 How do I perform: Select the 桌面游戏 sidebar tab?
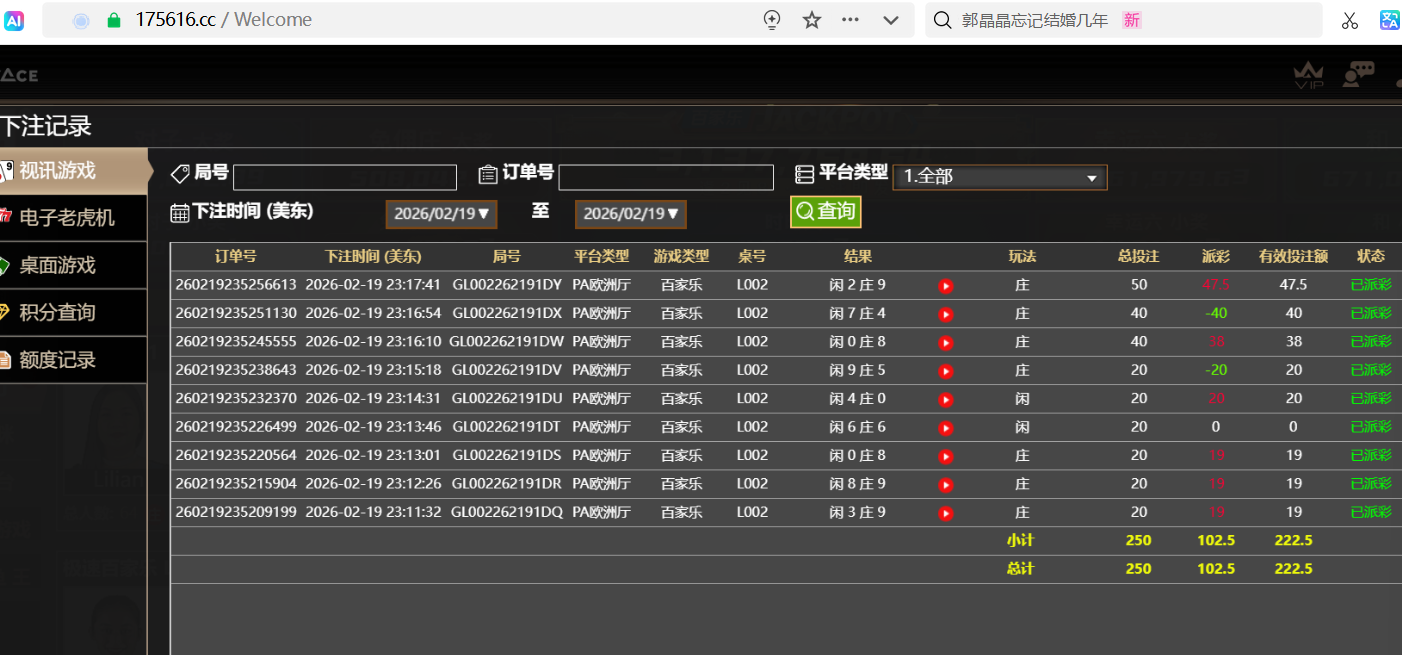click(58, 265)
